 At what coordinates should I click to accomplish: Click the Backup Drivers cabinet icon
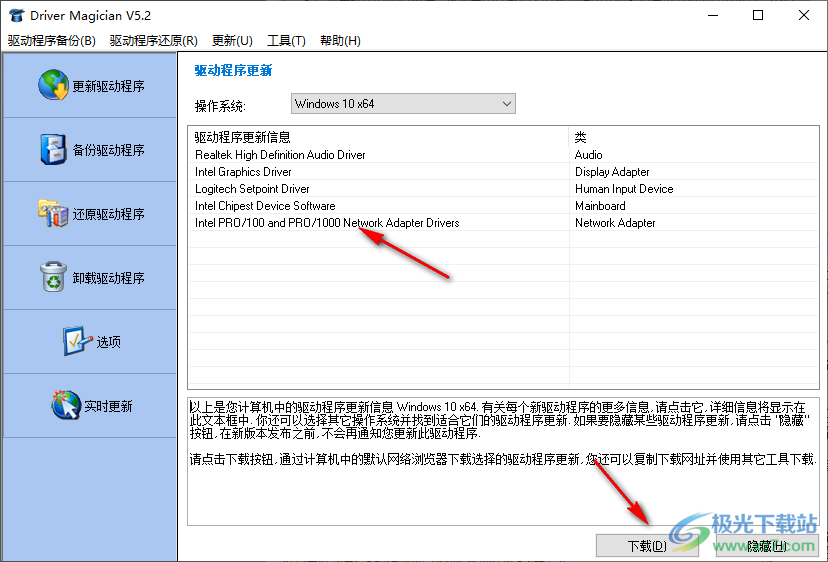pyautogui.click(x=53, y=149)
